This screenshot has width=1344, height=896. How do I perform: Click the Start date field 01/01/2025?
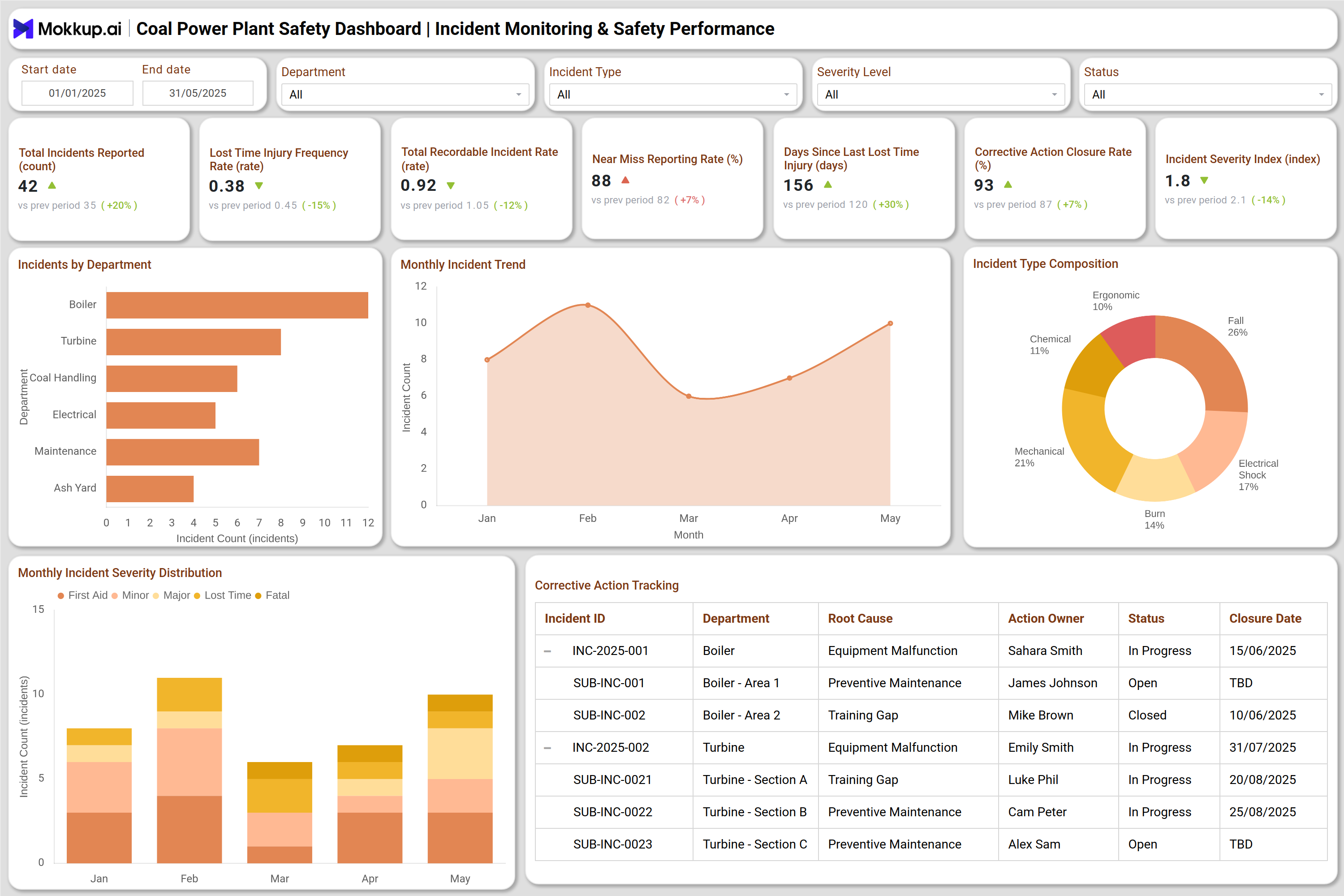pyautogui.click(x=77, y=93)
